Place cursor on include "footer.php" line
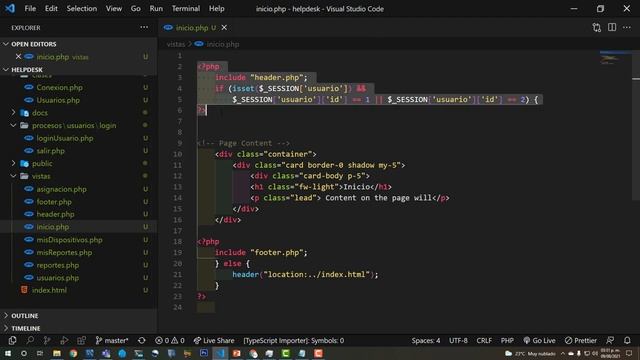The height and width of the screenshot is (360, 640). click(x=261, y=253)
